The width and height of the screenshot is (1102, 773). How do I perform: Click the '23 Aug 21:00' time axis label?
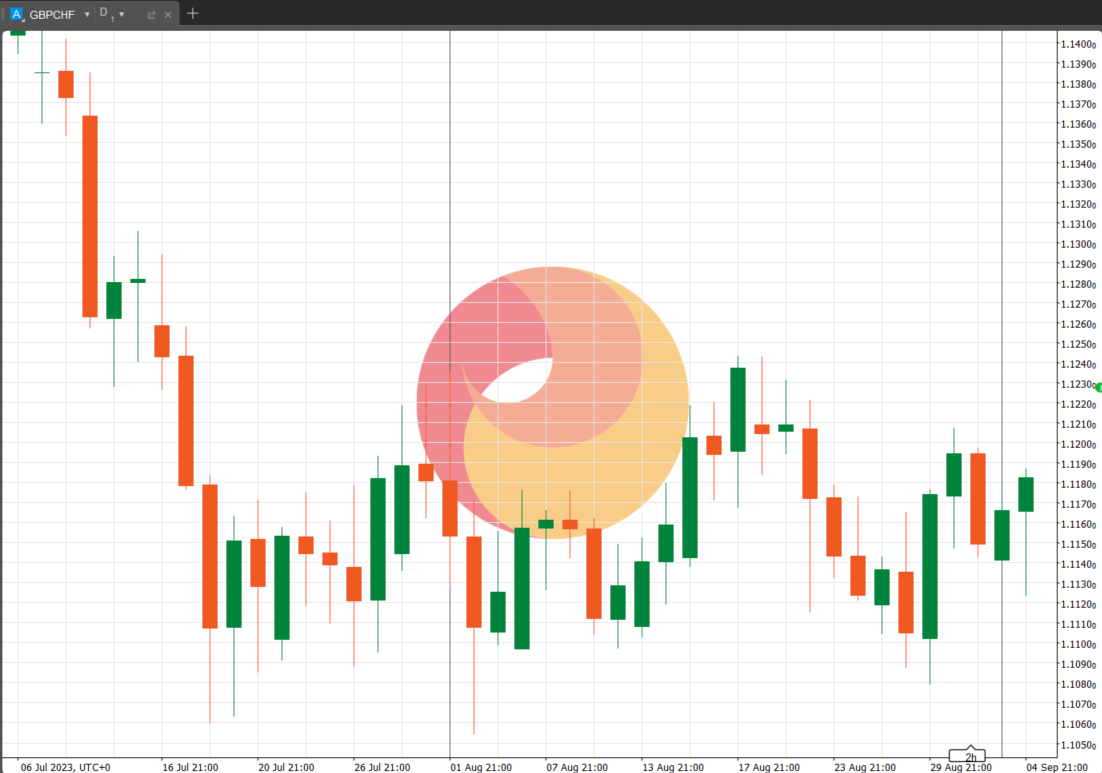point(864,767)
